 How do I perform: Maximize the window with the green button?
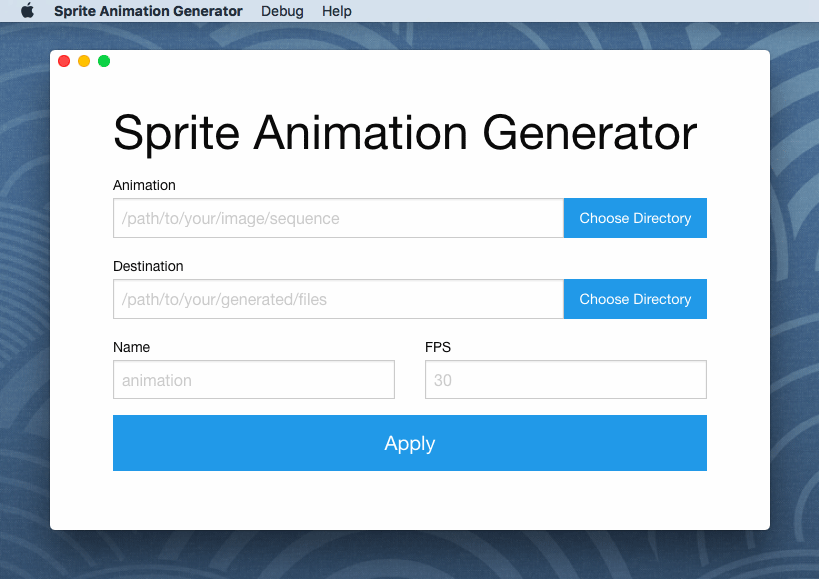(x=104, y=61)
